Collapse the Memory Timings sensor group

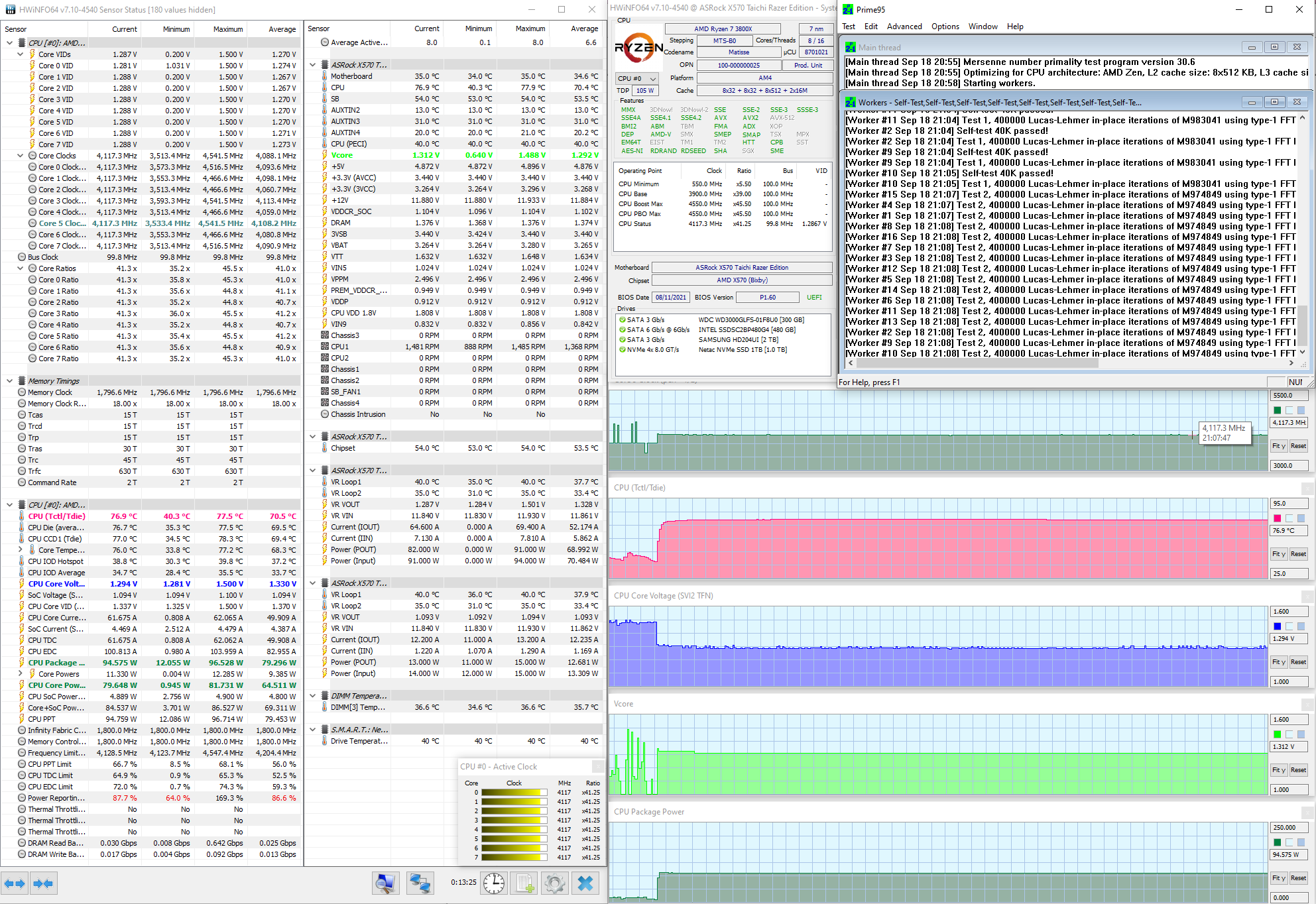pos(9,381)
